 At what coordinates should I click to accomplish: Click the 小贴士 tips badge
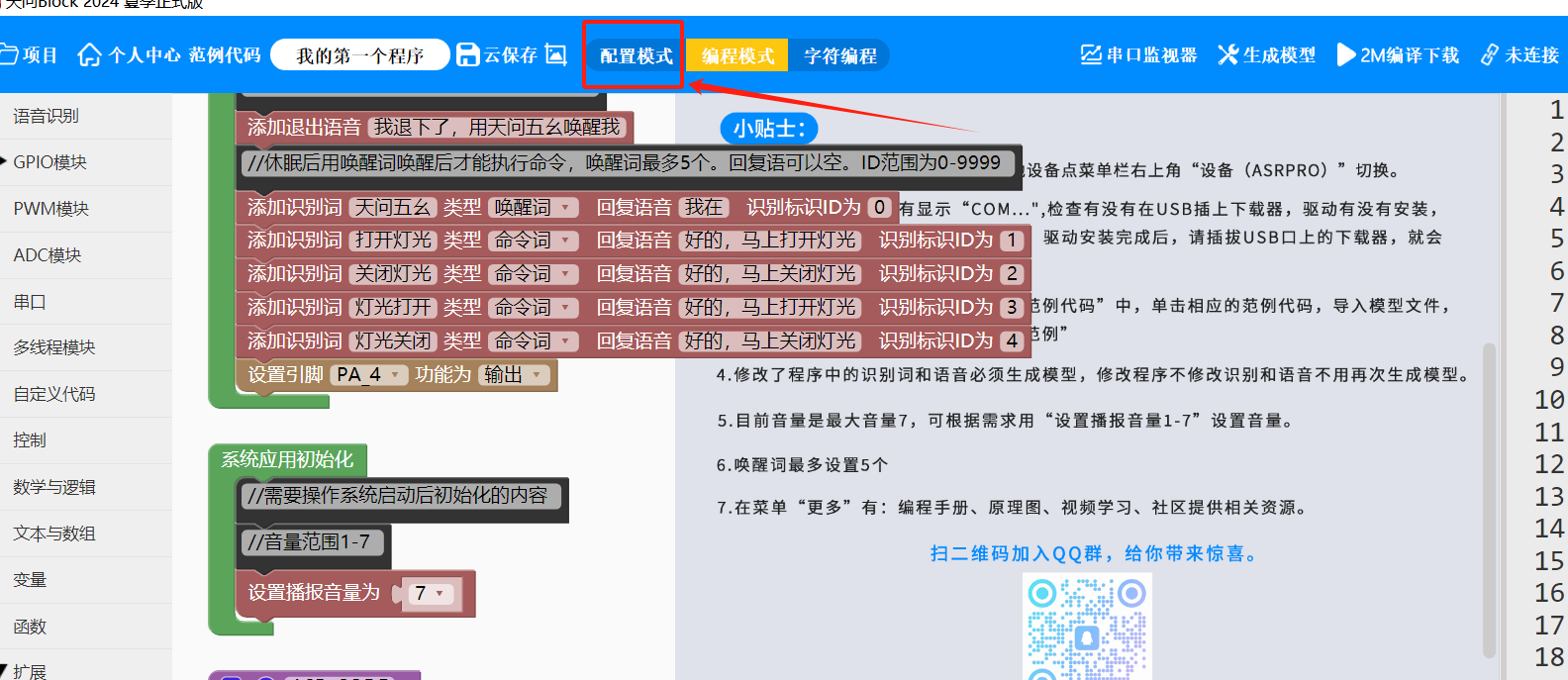tap(769, 129)
